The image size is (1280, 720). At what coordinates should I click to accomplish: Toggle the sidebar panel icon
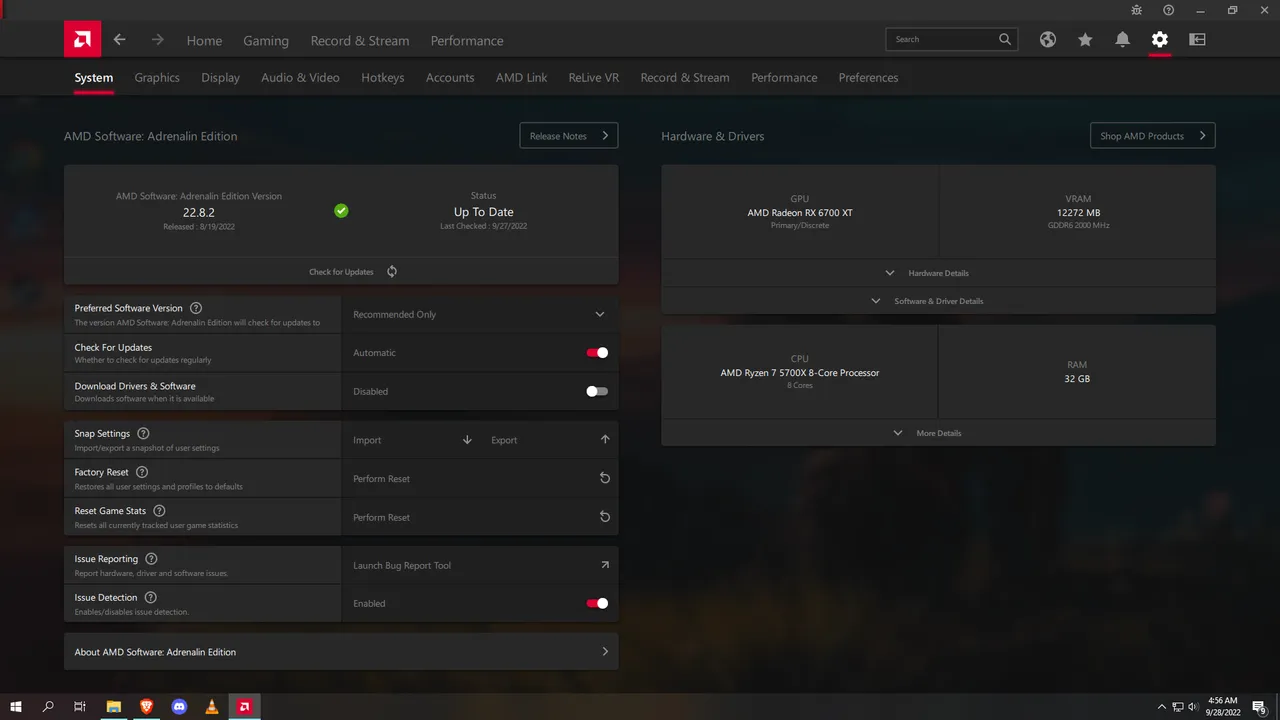1197,40
